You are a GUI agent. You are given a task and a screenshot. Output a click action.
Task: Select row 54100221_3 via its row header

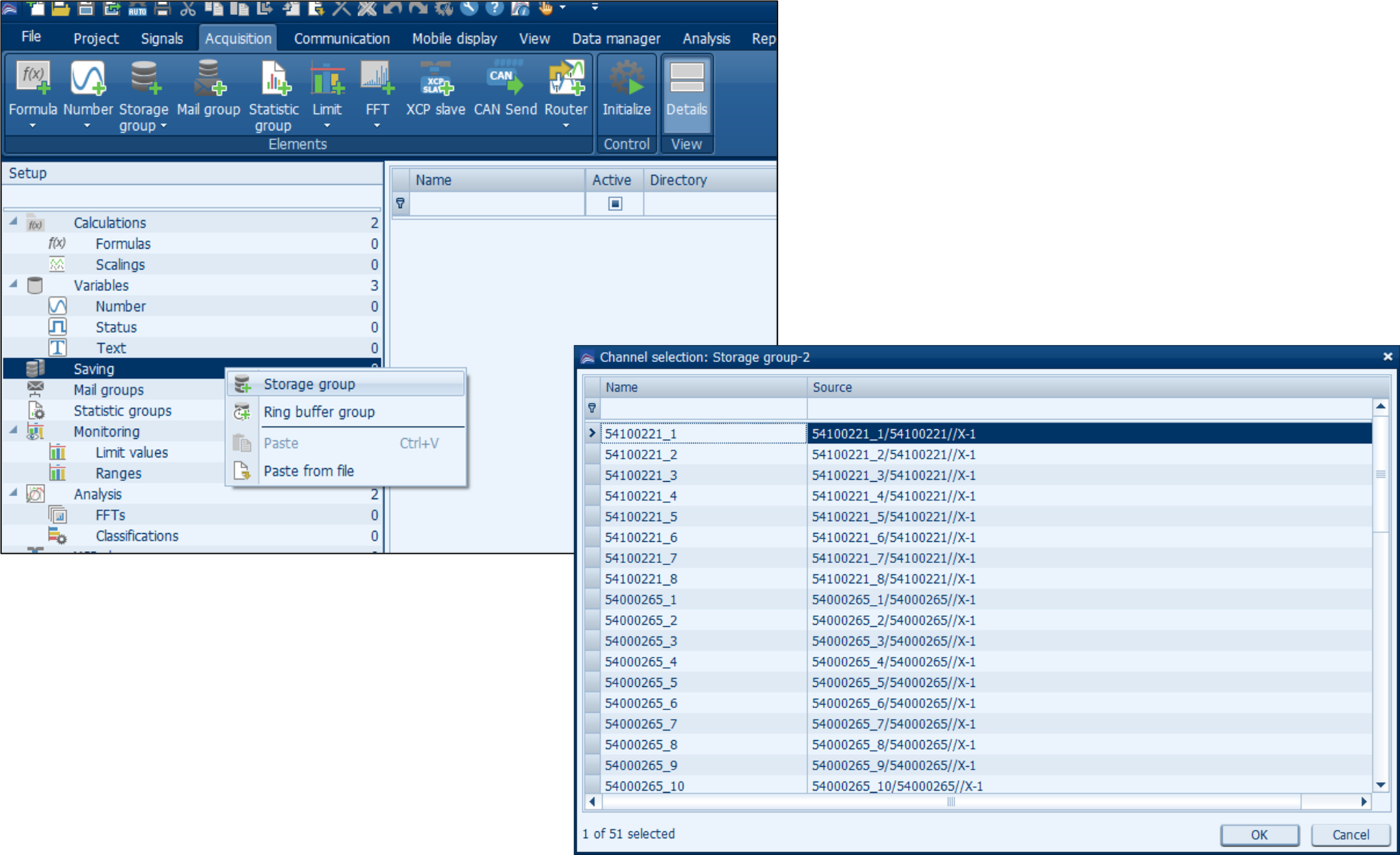(592, 475)
